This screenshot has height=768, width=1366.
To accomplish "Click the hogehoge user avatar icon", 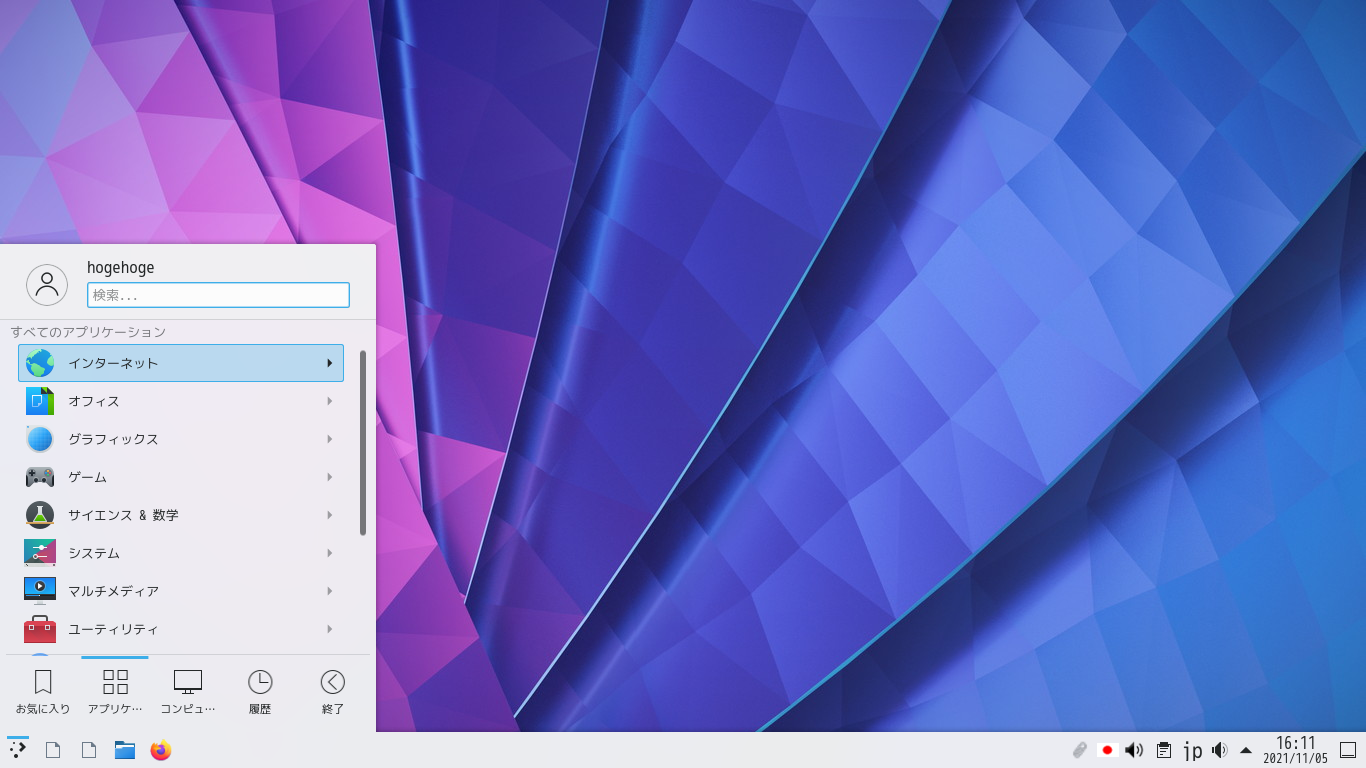I will tap(47, 285).
